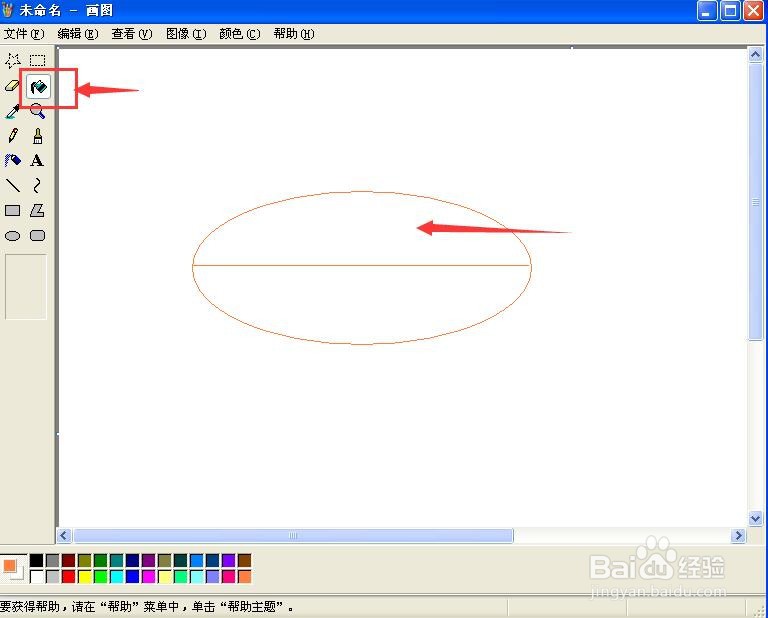
Task: Close the Paint window
Action: (x=753, y=11)
